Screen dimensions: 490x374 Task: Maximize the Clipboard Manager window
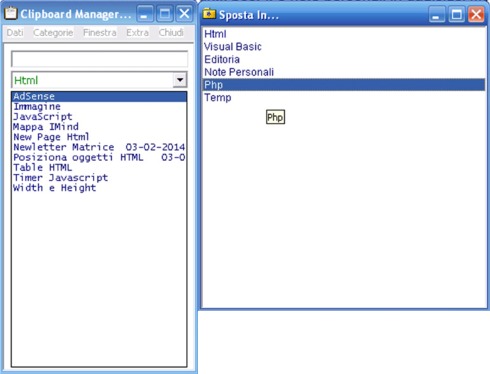click(x=165, y=14)
